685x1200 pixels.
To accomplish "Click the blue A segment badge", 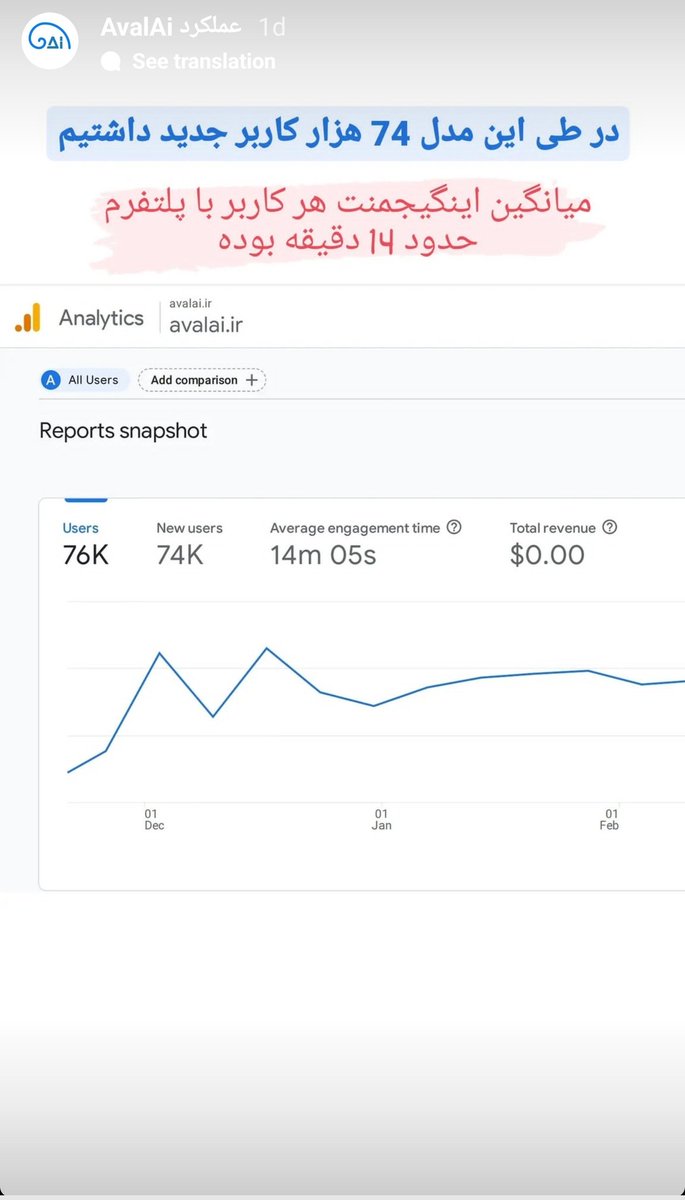I will (x=51, y=380).
